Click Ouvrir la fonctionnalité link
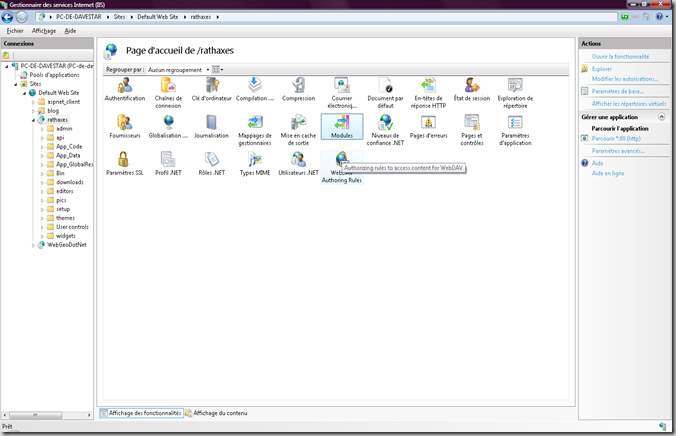Viewport: 676px width, 436px height. pos(620,56)
